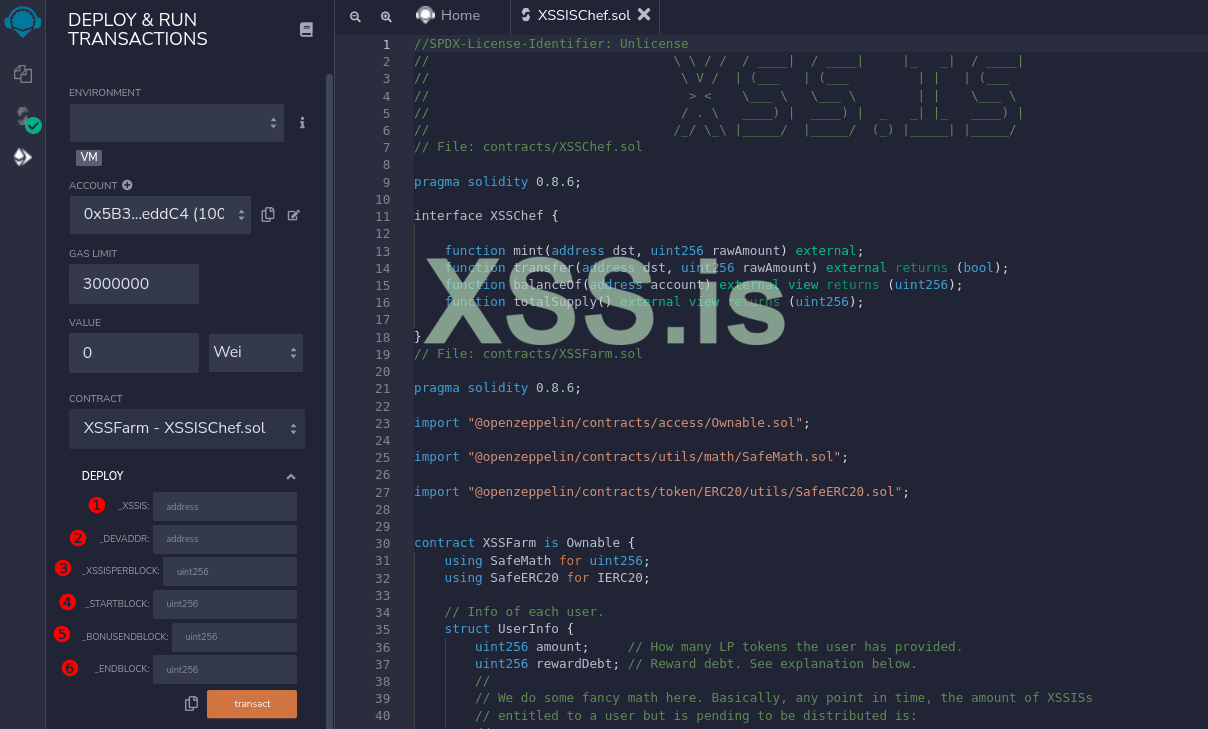Click the Deploy & run sidebar icon
The height and width of the screenshot is (729, 1208).
(22, 157)
